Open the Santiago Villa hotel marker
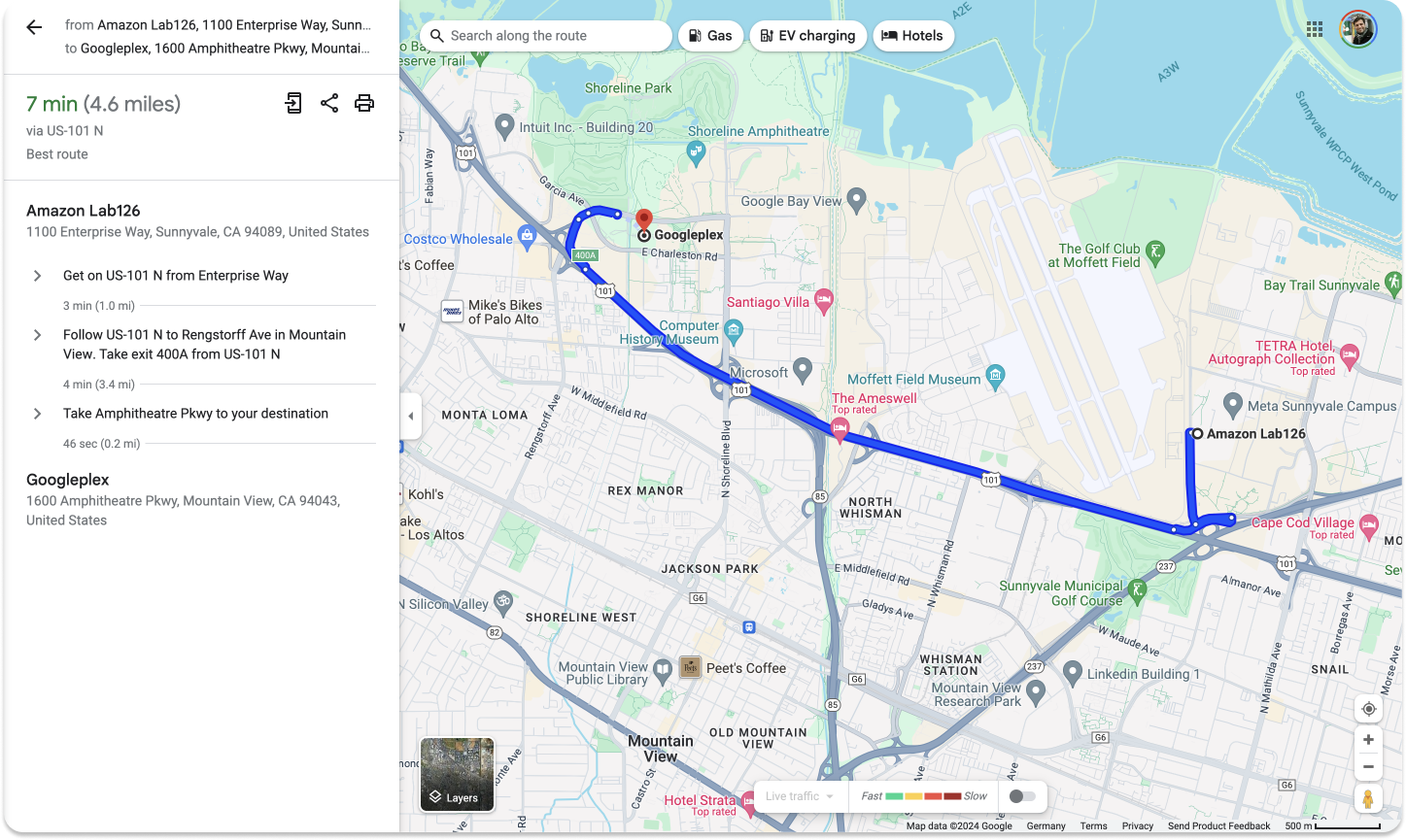1406x840 pixels. pos(824,301)
